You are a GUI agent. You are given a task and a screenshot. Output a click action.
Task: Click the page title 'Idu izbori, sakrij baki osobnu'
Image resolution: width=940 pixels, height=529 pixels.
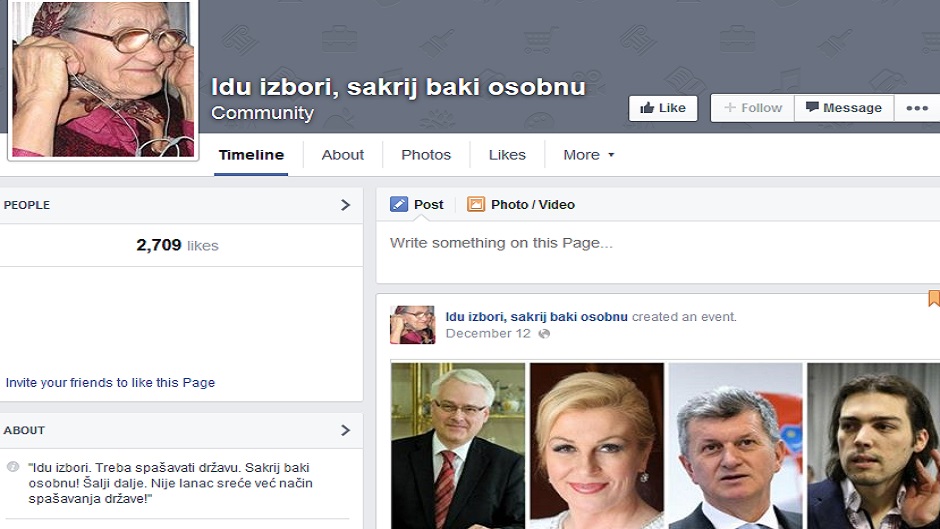[x=398, y=87]
